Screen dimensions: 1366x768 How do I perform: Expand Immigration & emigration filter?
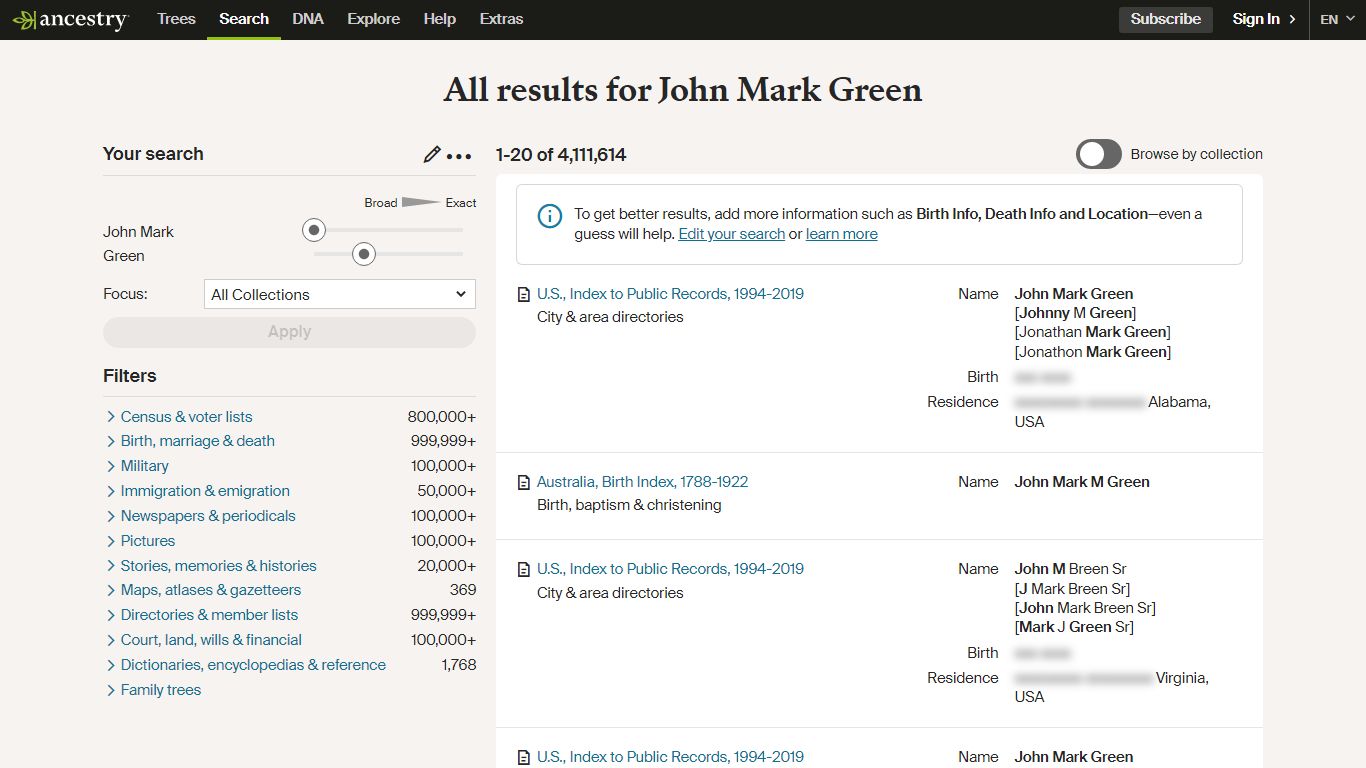[x=197, y=491]
